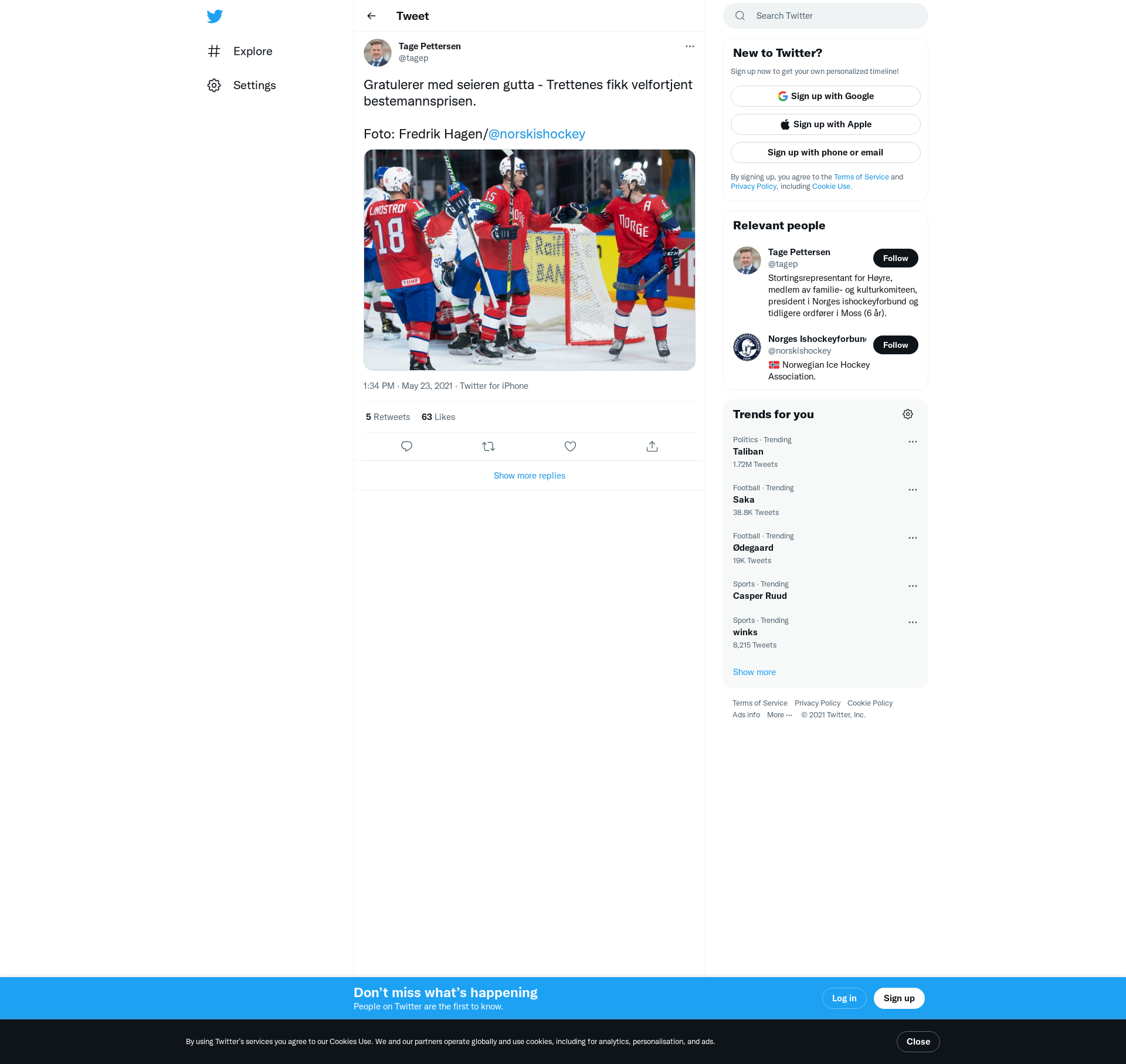1126x1064 pixels.
Task: Click the retweet icon
Action: click(489, 446)
